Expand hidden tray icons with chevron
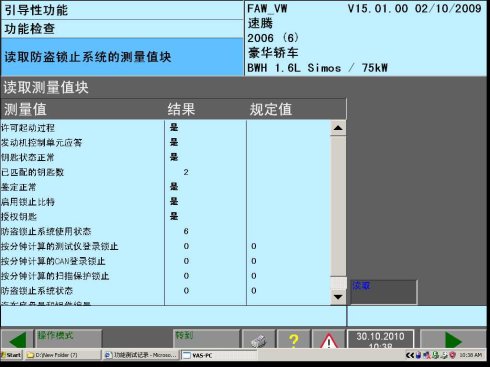 [409, 355]
